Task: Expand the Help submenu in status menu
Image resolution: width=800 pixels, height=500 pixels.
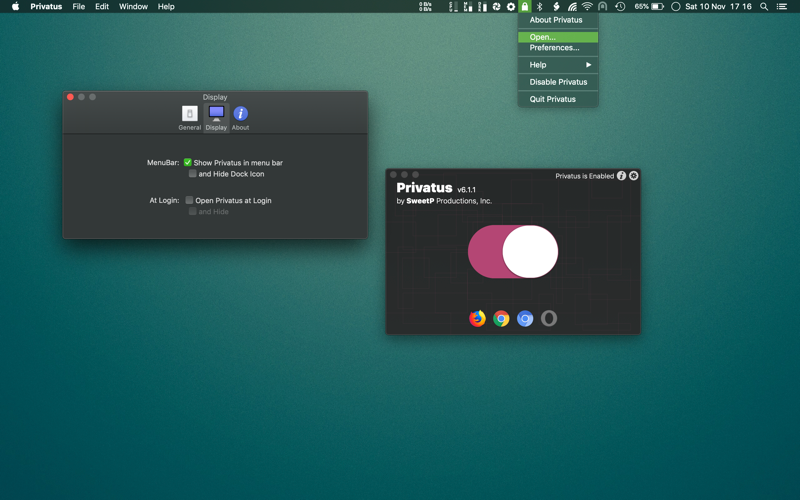Action: [558, 65]
